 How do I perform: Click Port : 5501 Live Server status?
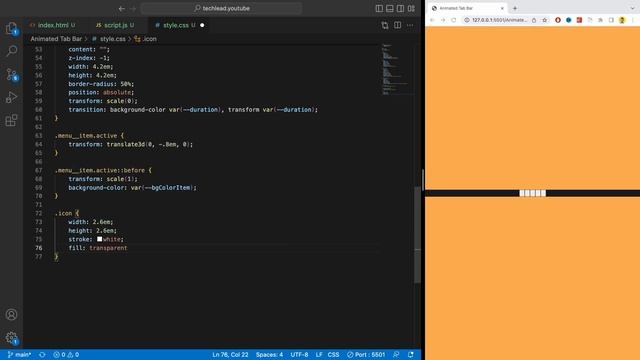[x=366, y=355]
